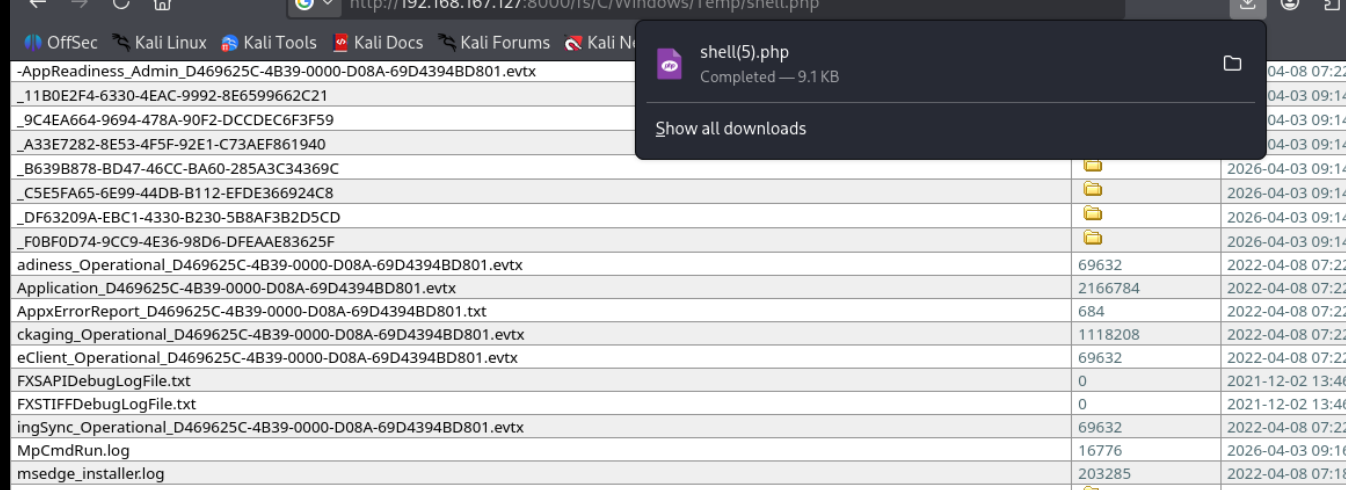This screenshot has width=1346, height=490.
Task: Show shell(5).php in containing folder
Action: (1232, 64)
